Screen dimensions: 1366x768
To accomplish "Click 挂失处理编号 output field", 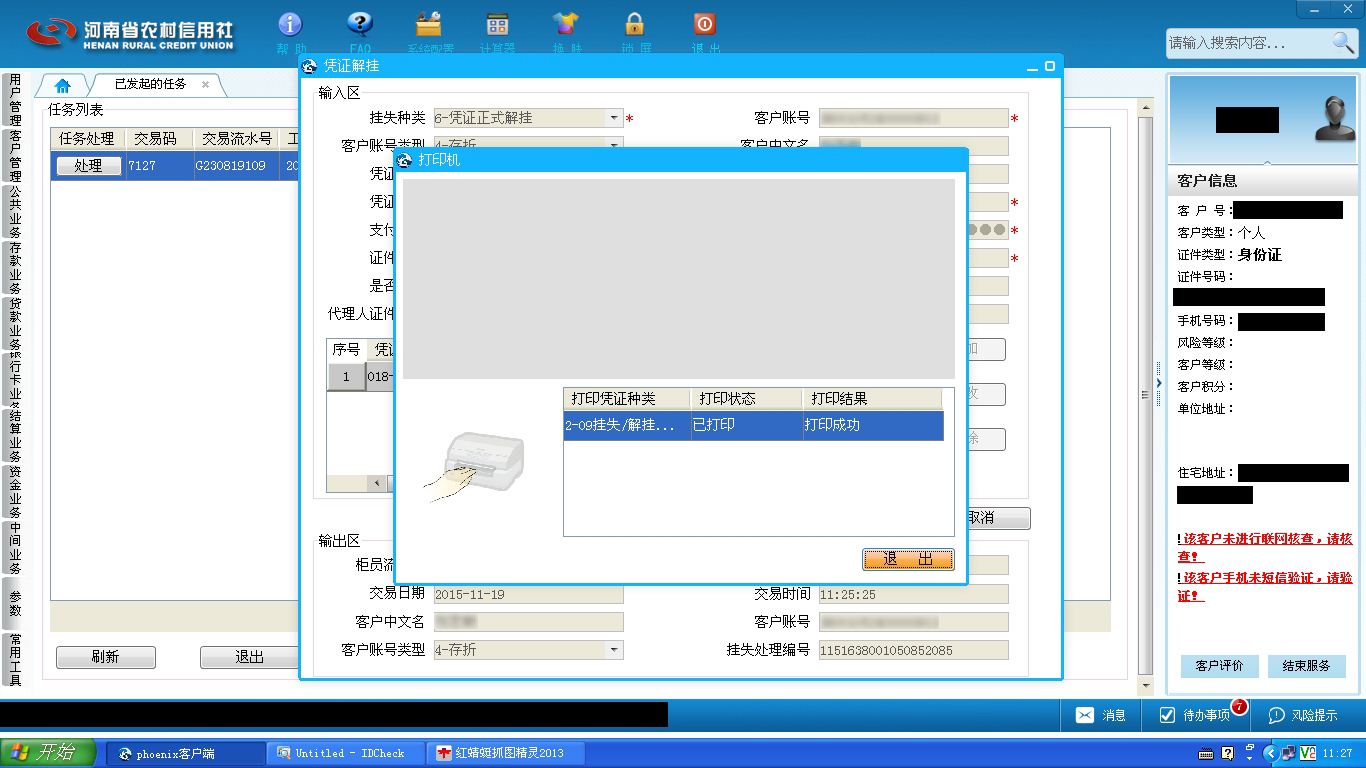I will 913,650.
